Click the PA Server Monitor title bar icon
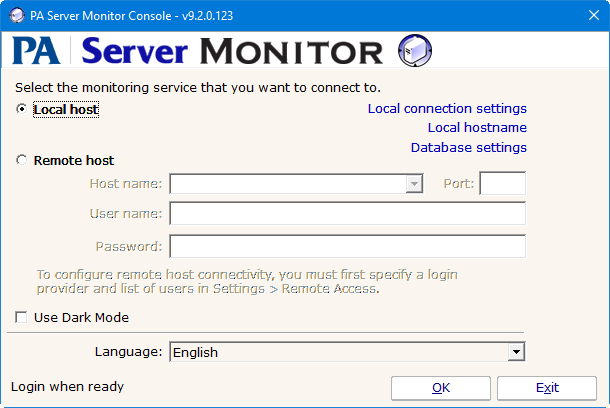The width and height of the screenshot is (610, 408). coord(17,16)
